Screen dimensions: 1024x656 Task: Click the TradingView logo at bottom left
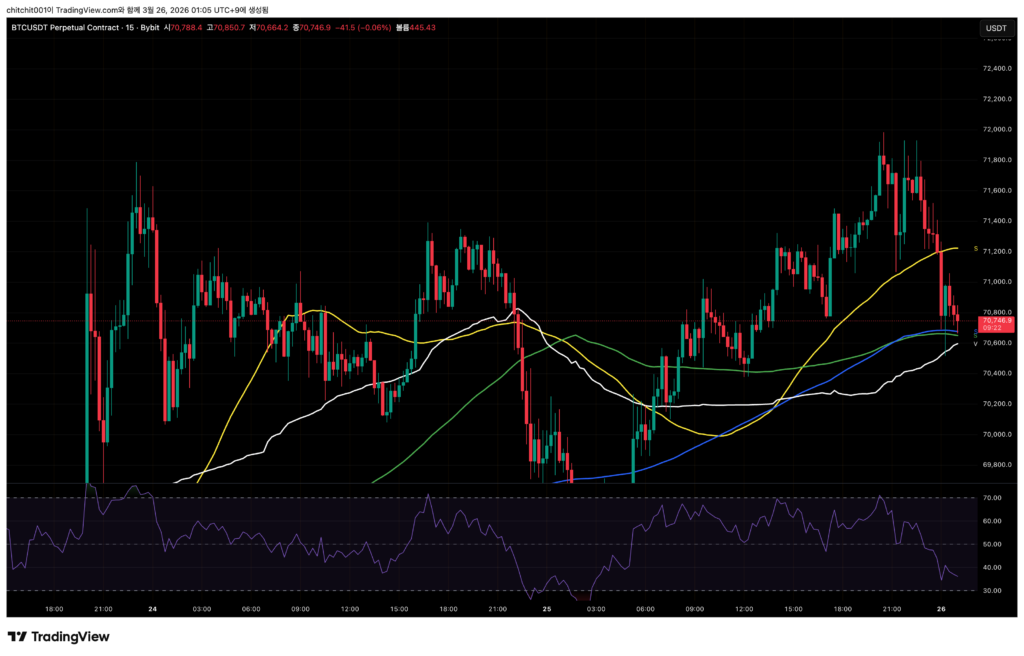pos(59,637)
